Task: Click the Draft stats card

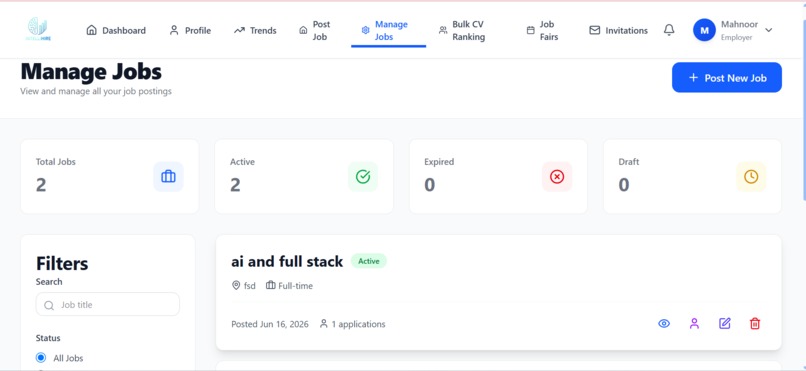Action: (692, 176)
